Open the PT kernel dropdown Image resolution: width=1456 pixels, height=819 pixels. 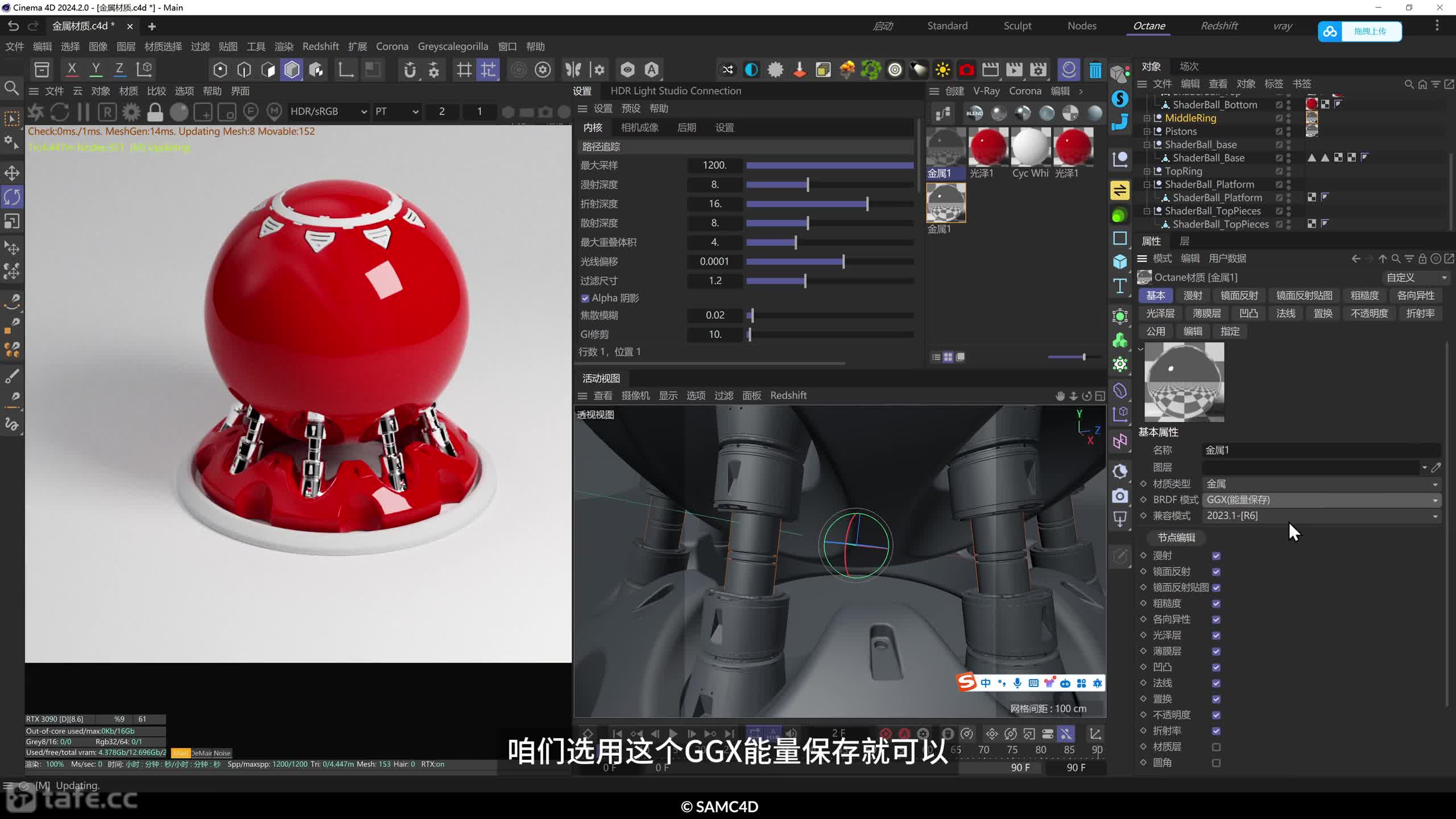[x=396, y=112]
